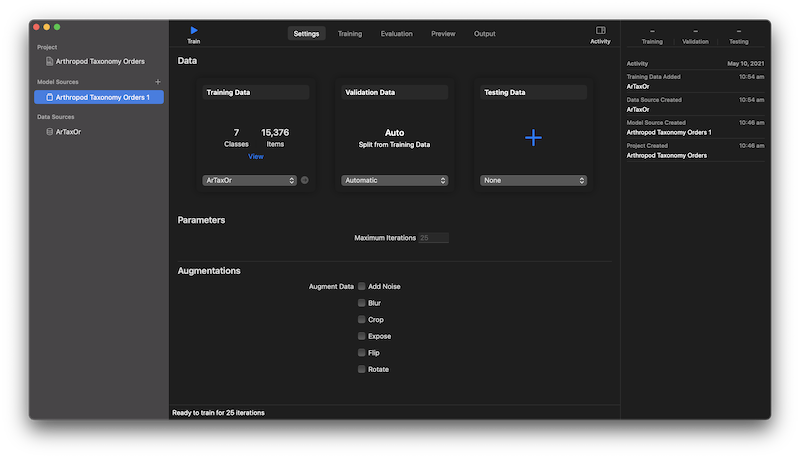Check the Flip augmentation option
This screenshot has width=800, height=458.
pyautogui.click(x=362, y=353)
